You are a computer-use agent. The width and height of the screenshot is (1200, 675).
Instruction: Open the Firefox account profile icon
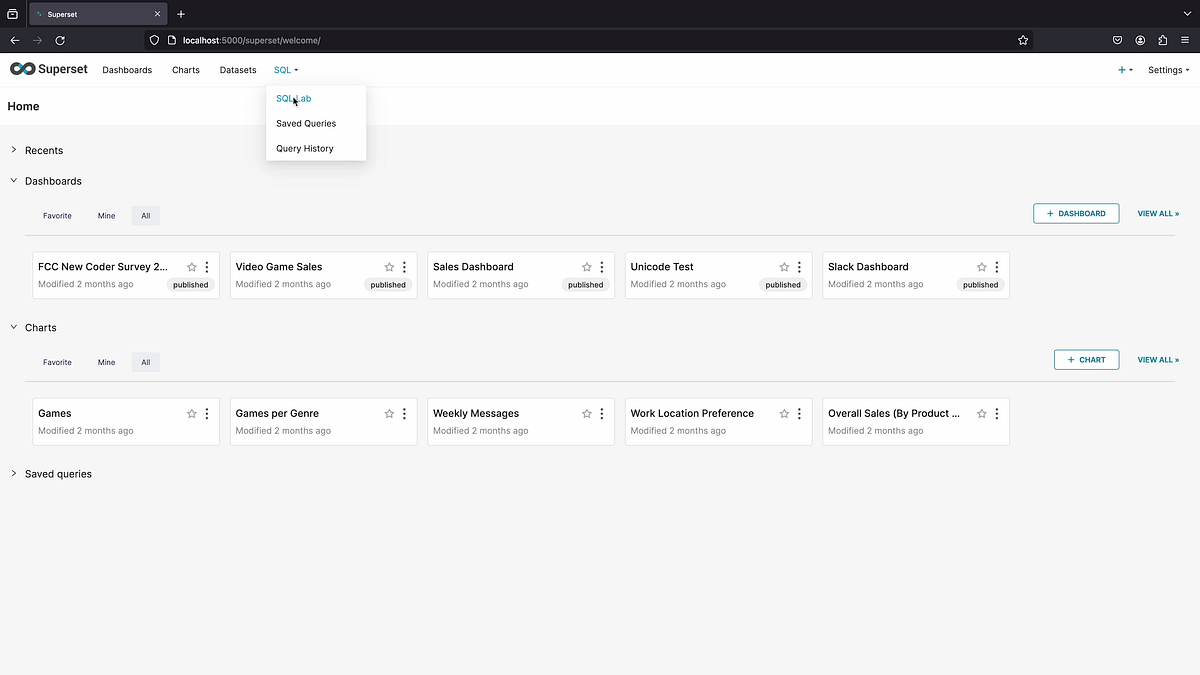[1140, 40]
